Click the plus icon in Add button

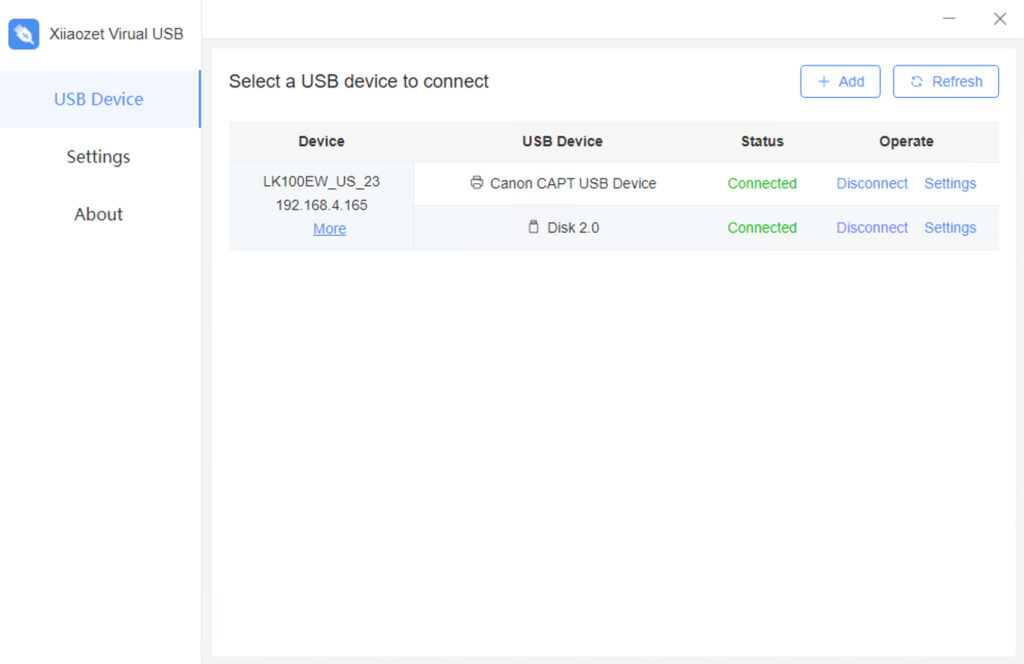point(824,82)
